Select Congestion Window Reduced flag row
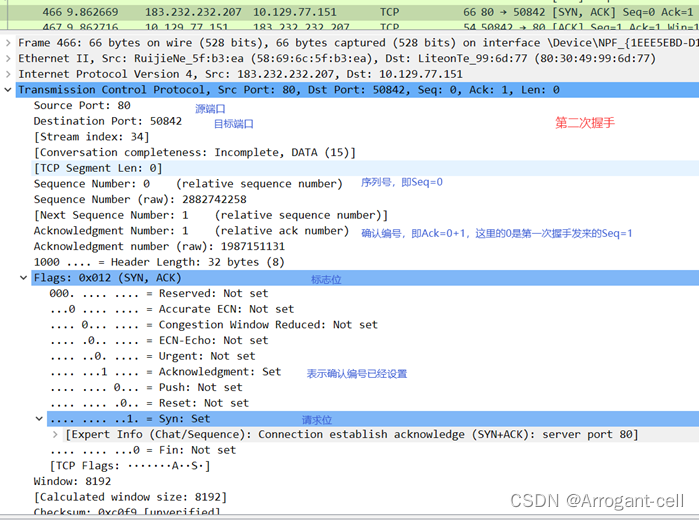The image size is (699, 520). coord(214,325)
